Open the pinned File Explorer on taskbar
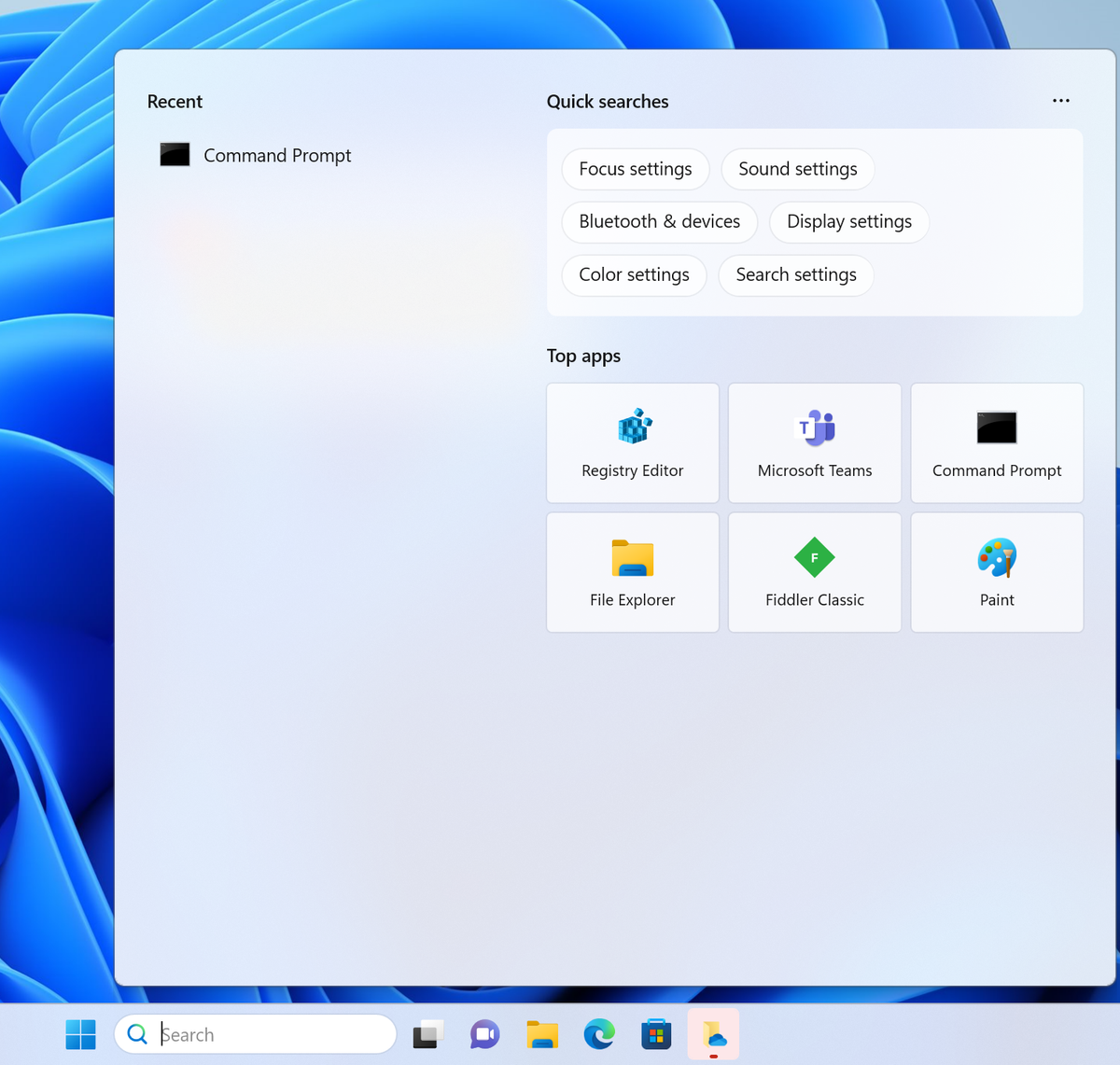 click(x=541, y=1034)
